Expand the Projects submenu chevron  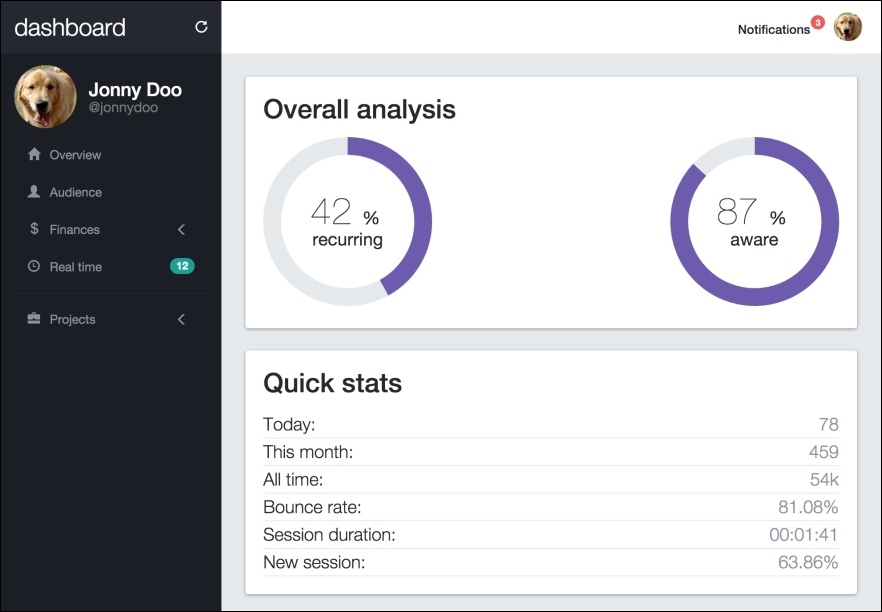click(181, 319)
